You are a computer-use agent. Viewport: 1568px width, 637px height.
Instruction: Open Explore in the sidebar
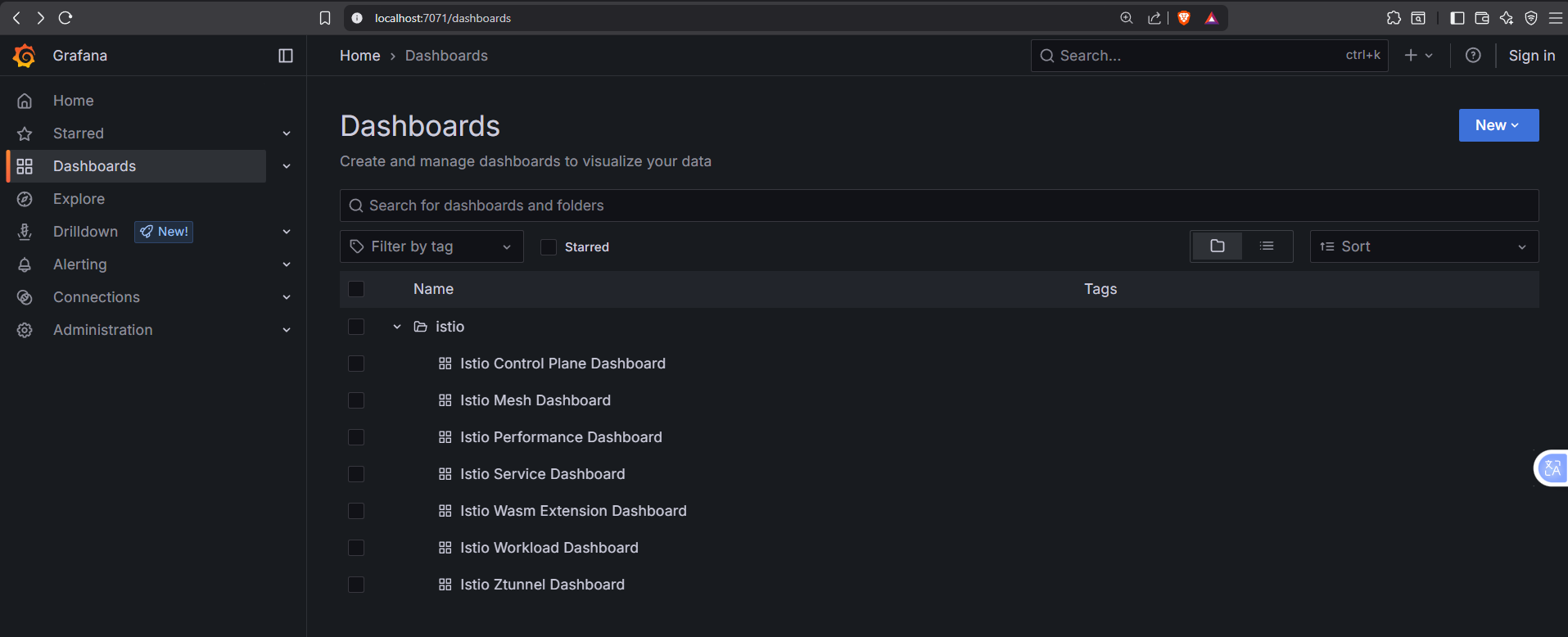click(79, 199)
